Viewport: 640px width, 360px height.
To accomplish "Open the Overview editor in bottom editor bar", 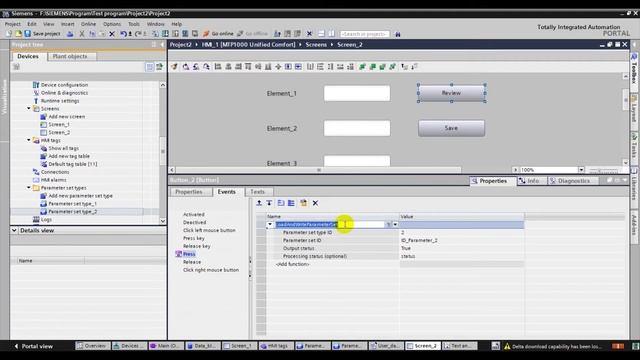I will [x=93, y=346].
